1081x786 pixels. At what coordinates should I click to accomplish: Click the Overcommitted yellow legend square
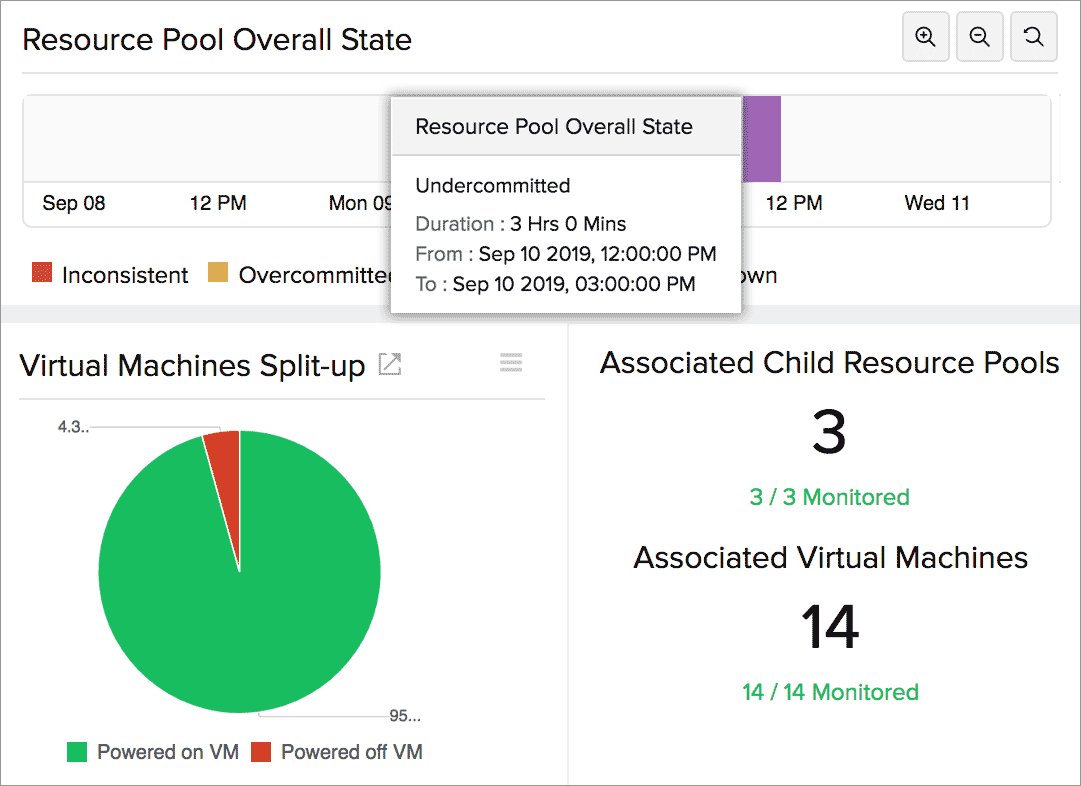pos(216,272)
